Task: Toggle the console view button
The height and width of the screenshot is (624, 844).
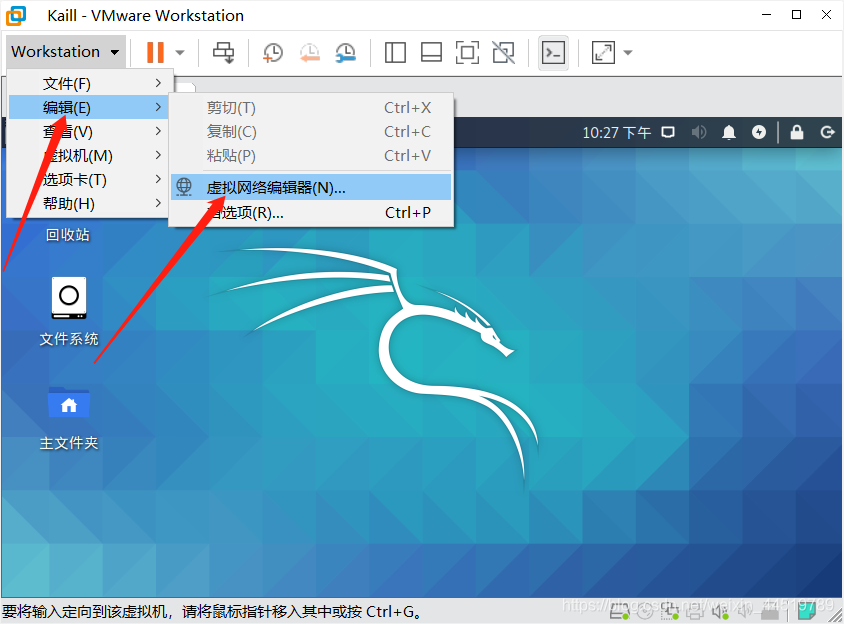Action: [553, 53]
